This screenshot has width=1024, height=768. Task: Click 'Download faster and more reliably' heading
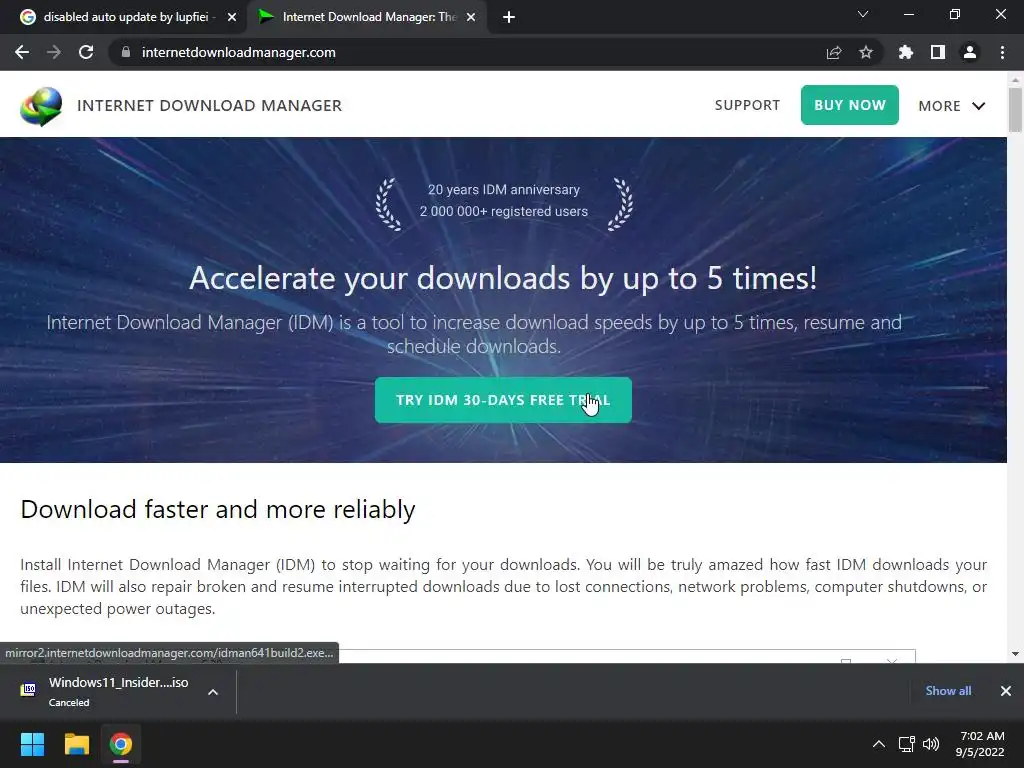217,509
